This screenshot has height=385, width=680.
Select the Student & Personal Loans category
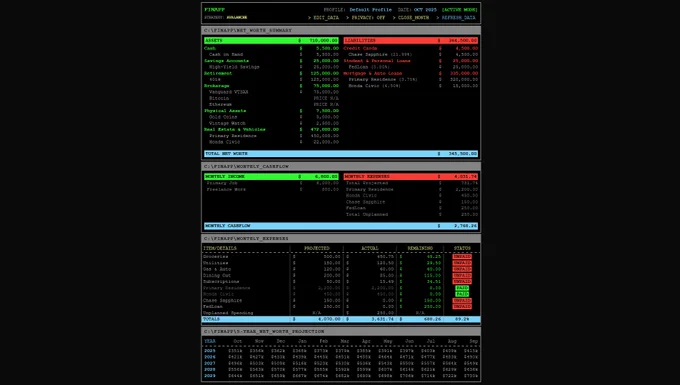pos(411,61)
